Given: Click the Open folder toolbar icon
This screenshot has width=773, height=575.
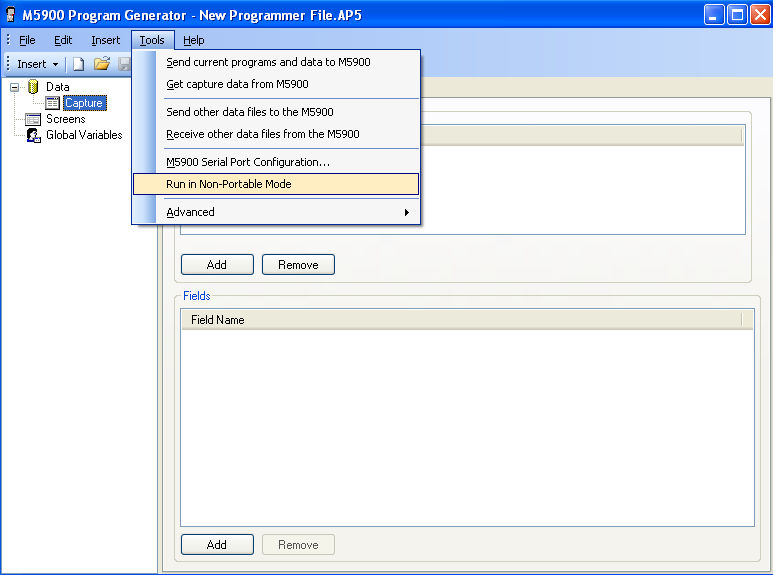Looking at the screenshot, I should pos(101,64).
